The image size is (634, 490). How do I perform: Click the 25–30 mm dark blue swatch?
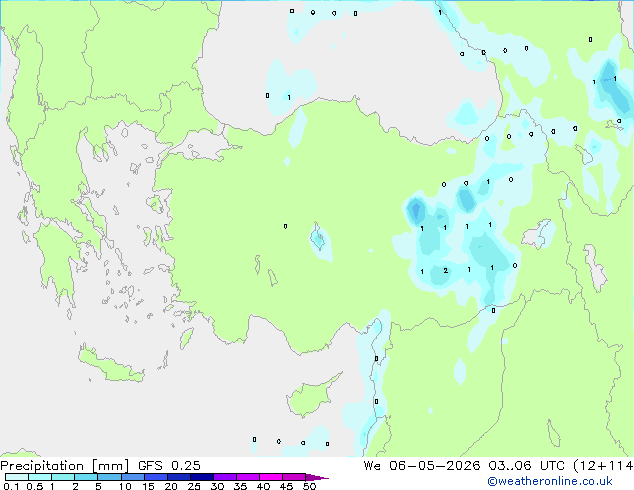point(202,477)
